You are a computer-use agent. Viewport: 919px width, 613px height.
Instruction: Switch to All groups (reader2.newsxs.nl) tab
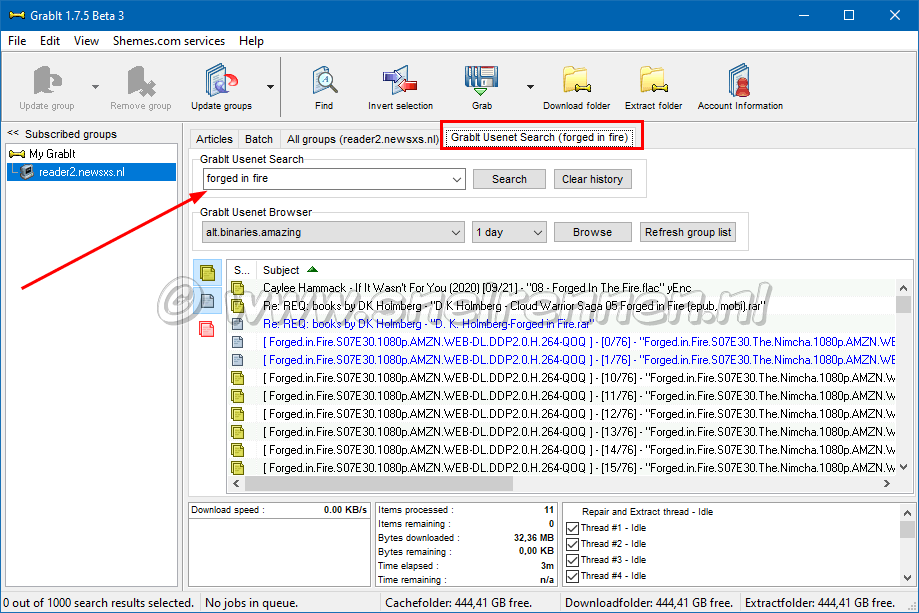[362, 139]
